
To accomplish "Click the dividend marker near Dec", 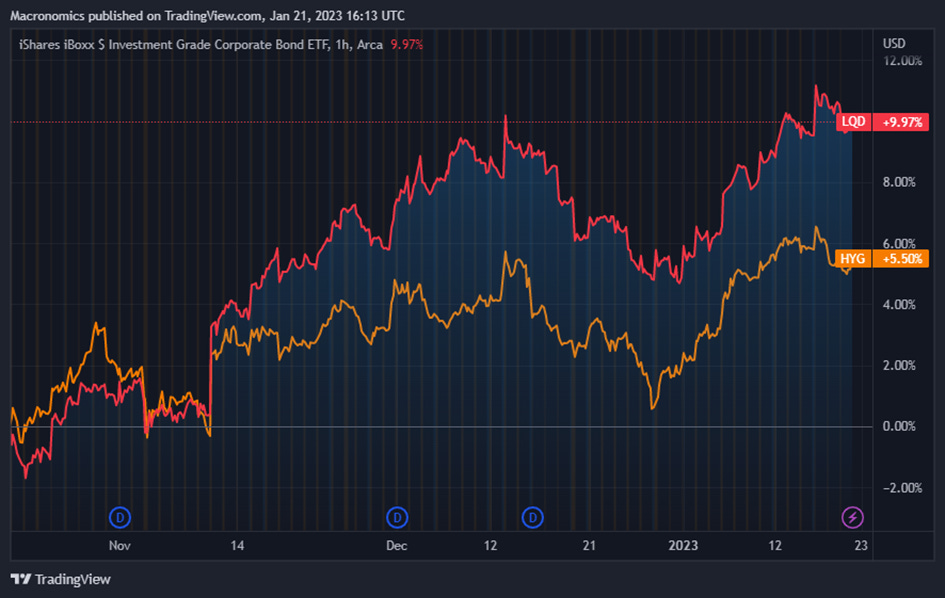I will click(397, 517).
